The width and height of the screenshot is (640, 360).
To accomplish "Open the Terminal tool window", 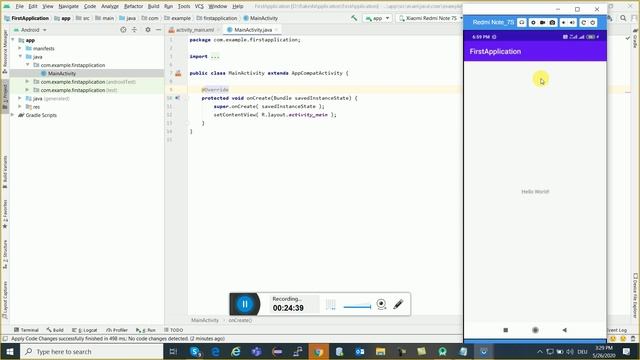I will coord(26,330).
